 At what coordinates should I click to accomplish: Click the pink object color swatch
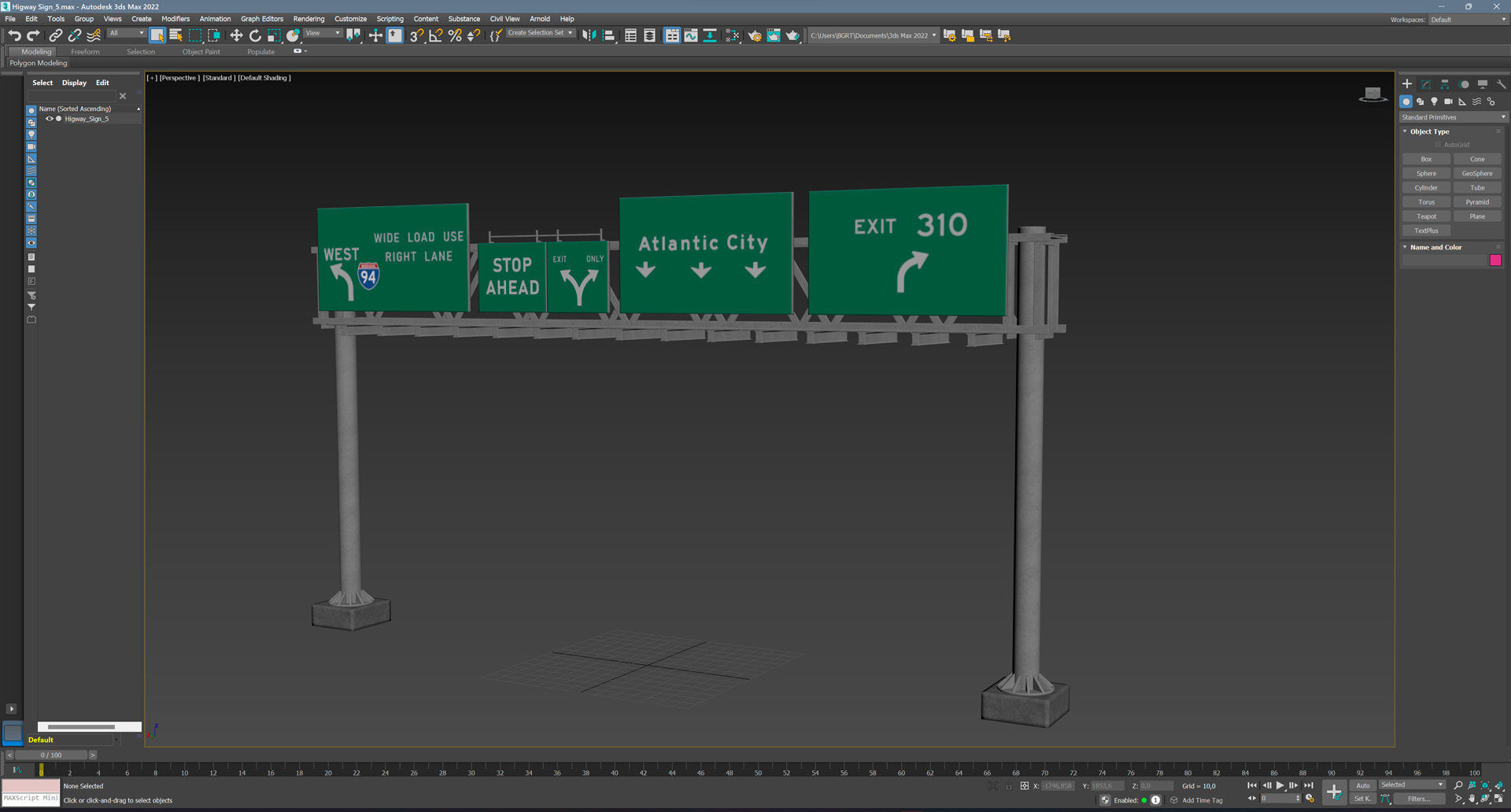click(x=1495, y=260)
